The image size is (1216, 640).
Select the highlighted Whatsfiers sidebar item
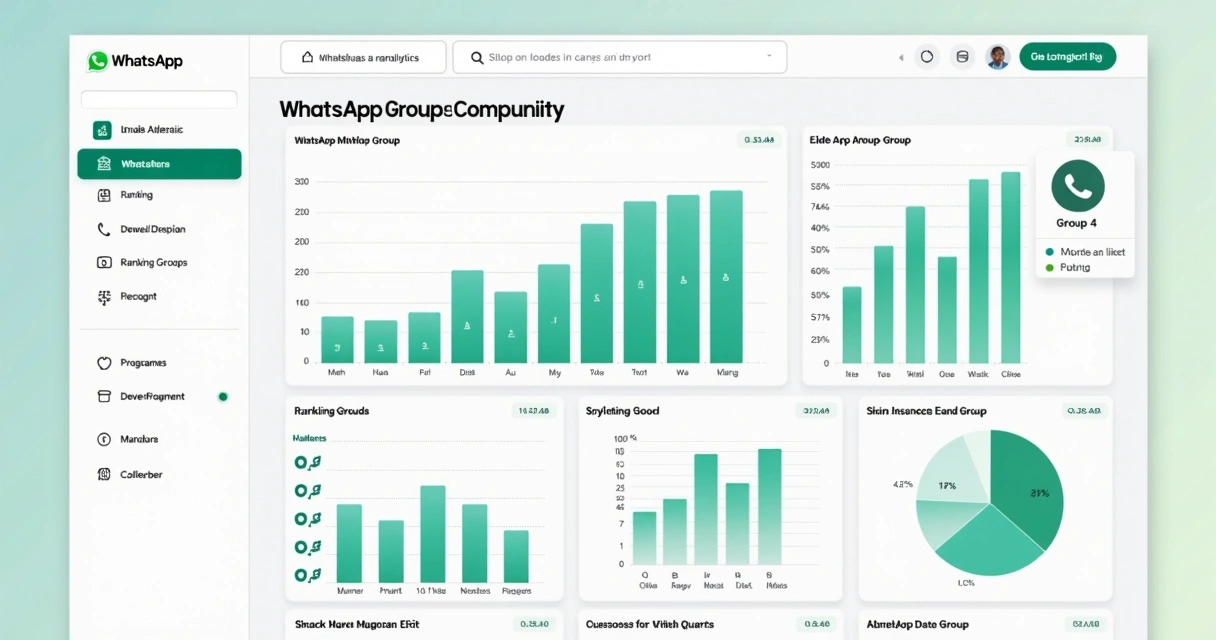(159, 164)
